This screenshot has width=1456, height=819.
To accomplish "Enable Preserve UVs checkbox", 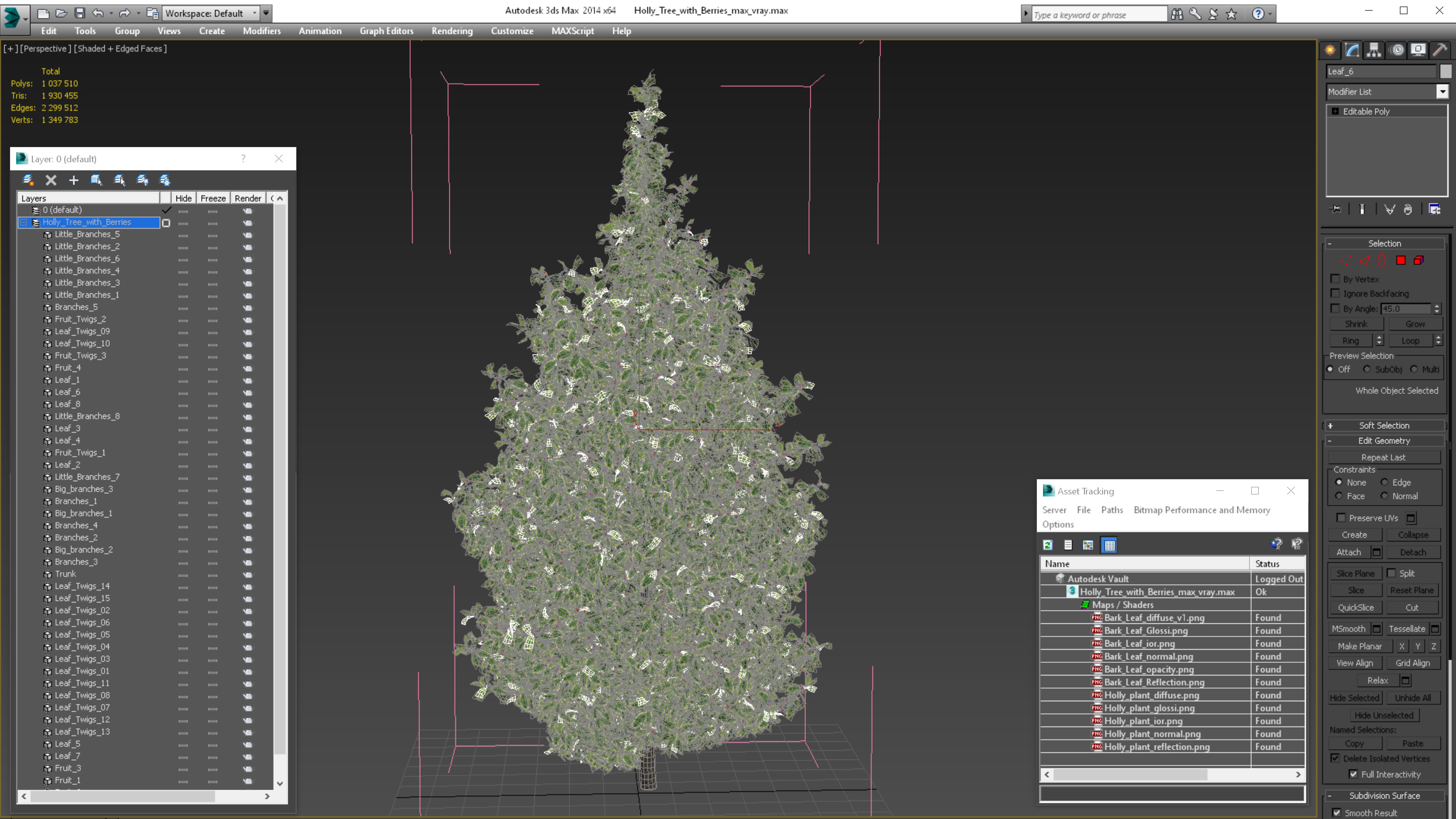I will point(1341,517).
